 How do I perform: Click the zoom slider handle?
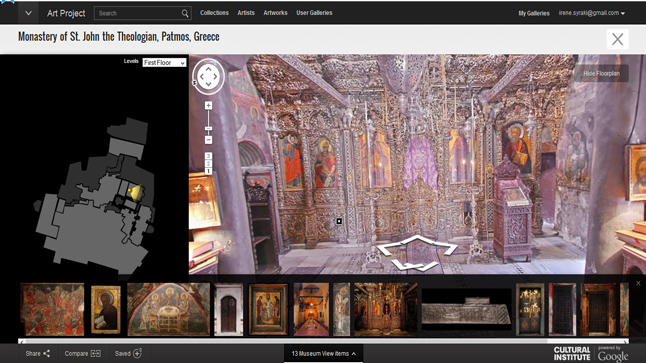tap(208, 129)
